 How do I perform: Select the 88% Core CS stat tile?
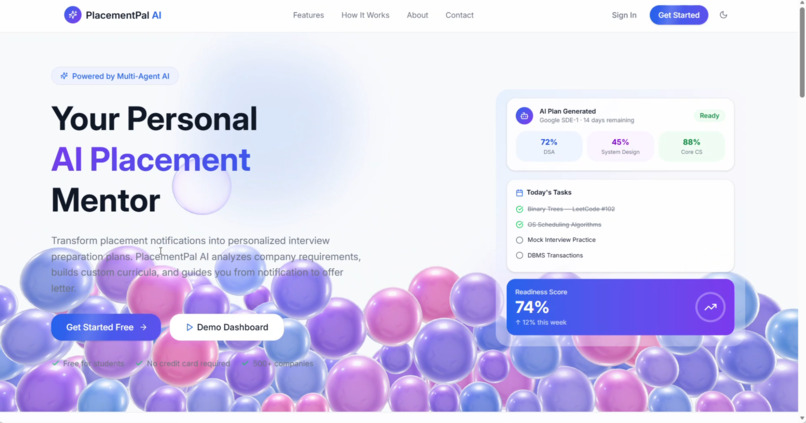click(x=691, y=146)
